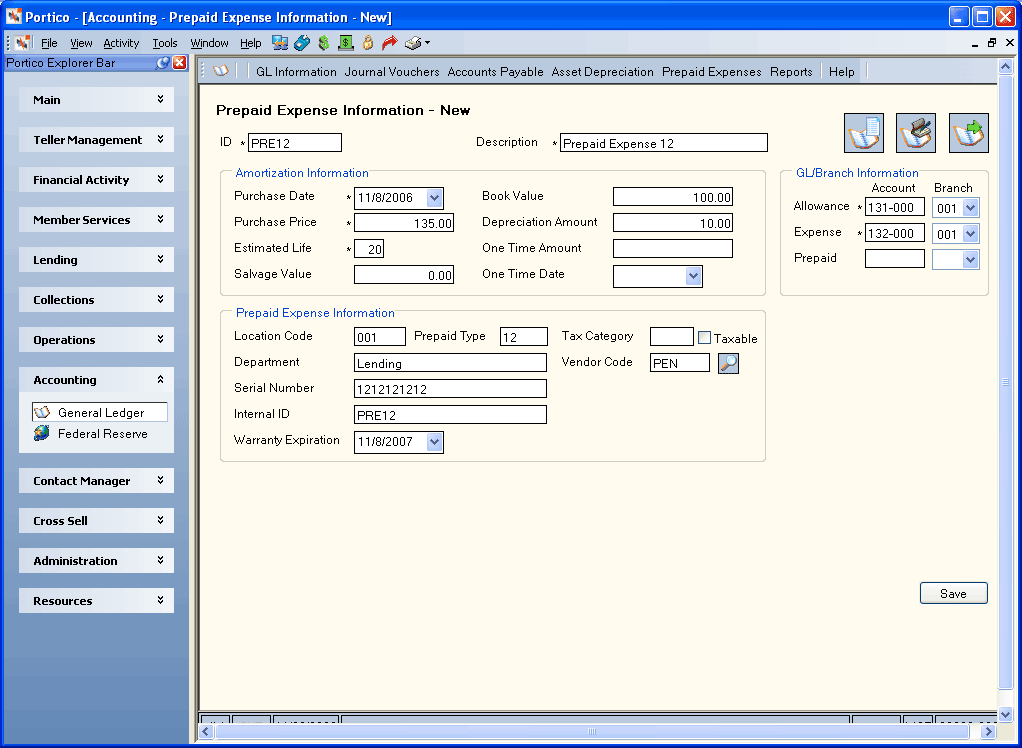The height and width of the screenshot is (748, 1022).
Task: Expand the Operations section
Action: point(96,340)
